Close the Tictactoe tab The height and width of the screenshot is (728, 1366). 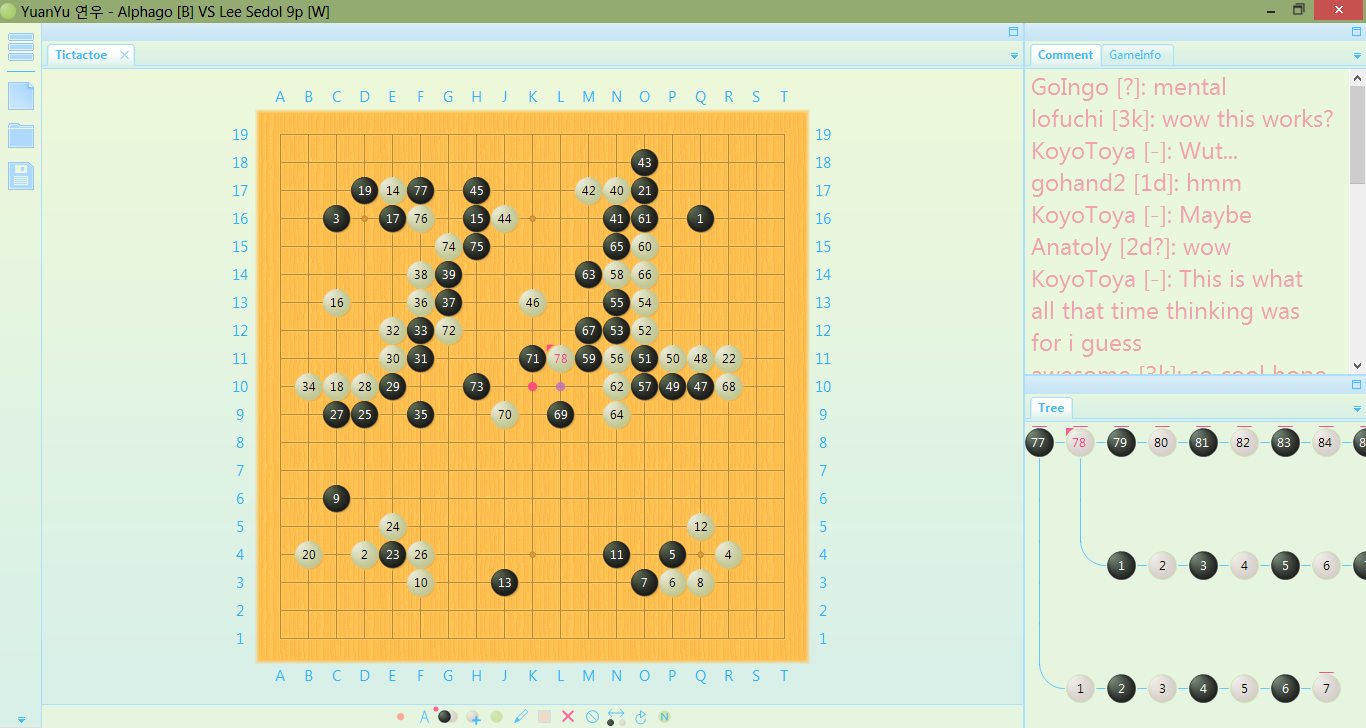tap(124, 55)
